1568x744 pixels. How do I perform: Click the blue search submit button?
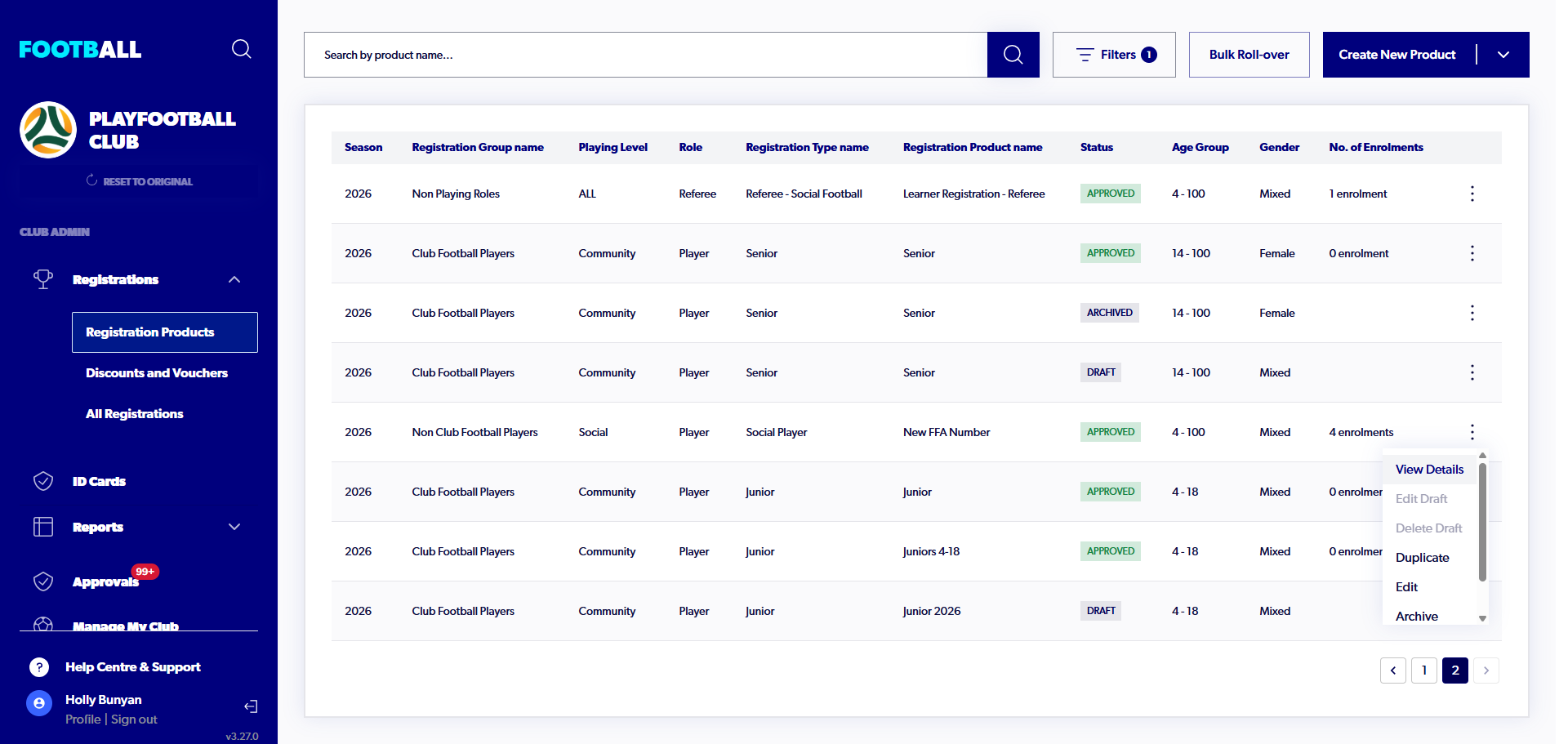tap(1013, 55)
